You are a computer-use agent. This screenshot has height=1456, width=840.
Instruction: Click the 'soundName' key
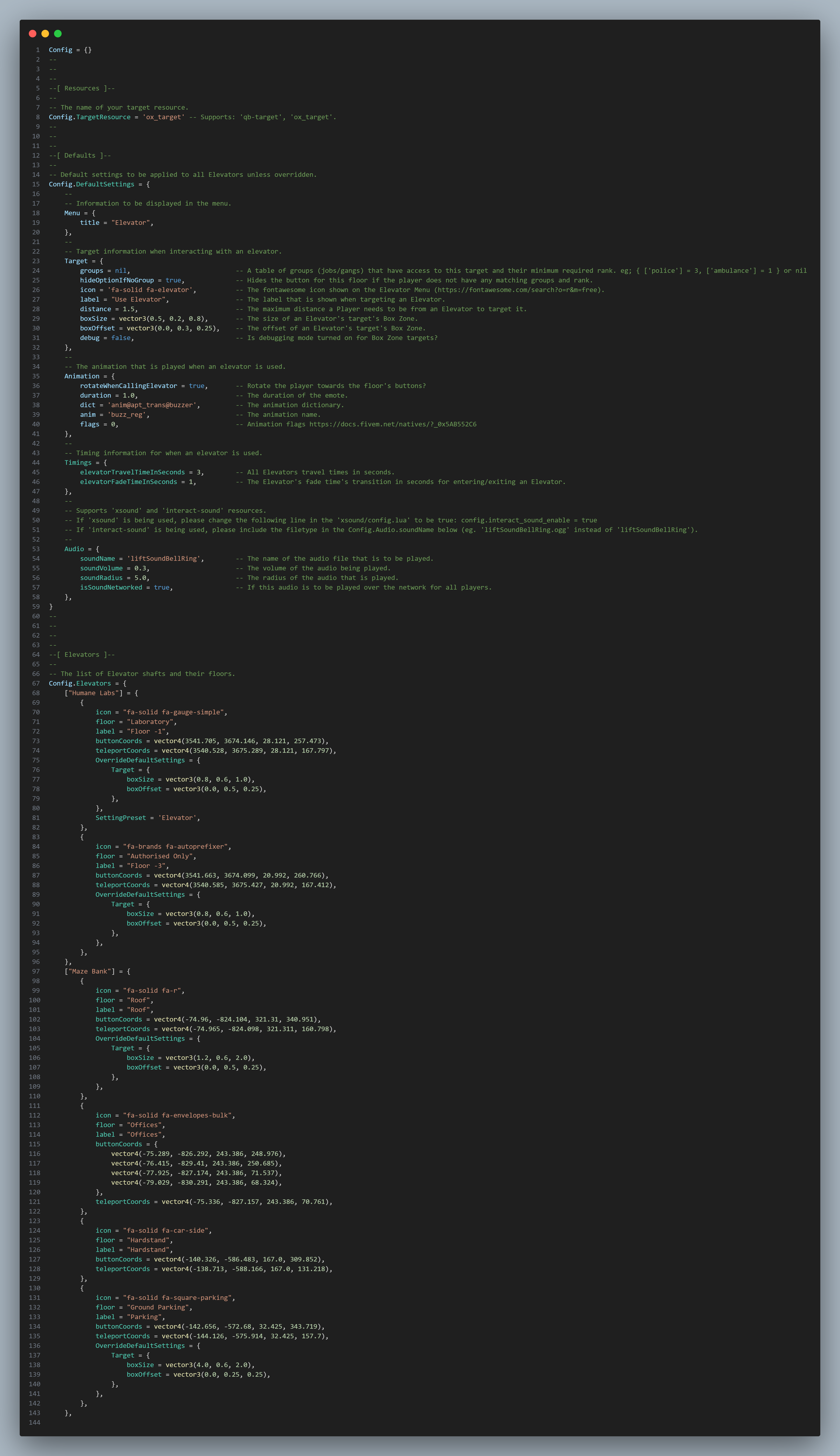click(x=97, y=559)
